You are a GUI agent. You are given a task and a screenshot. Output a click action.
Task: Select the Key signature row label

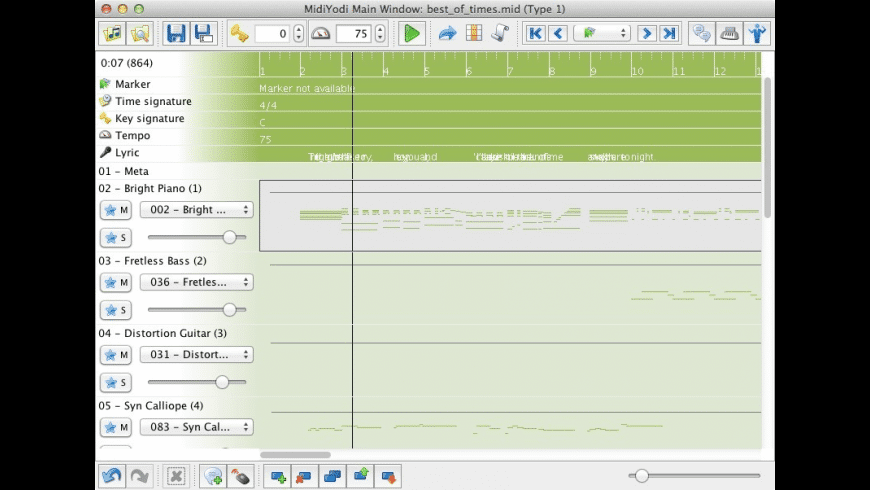pos(150,118)
